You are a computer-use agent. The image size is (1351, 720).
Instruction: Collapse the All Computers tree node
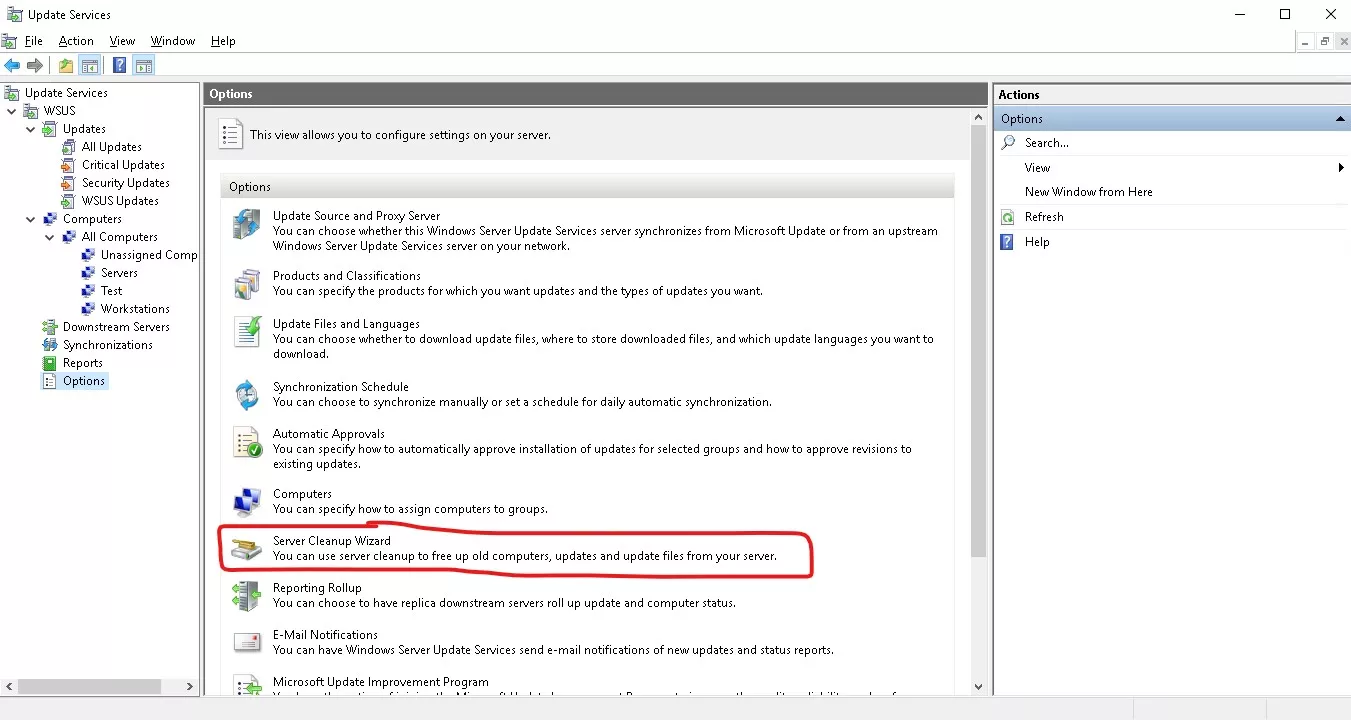(x=50, y=237)
